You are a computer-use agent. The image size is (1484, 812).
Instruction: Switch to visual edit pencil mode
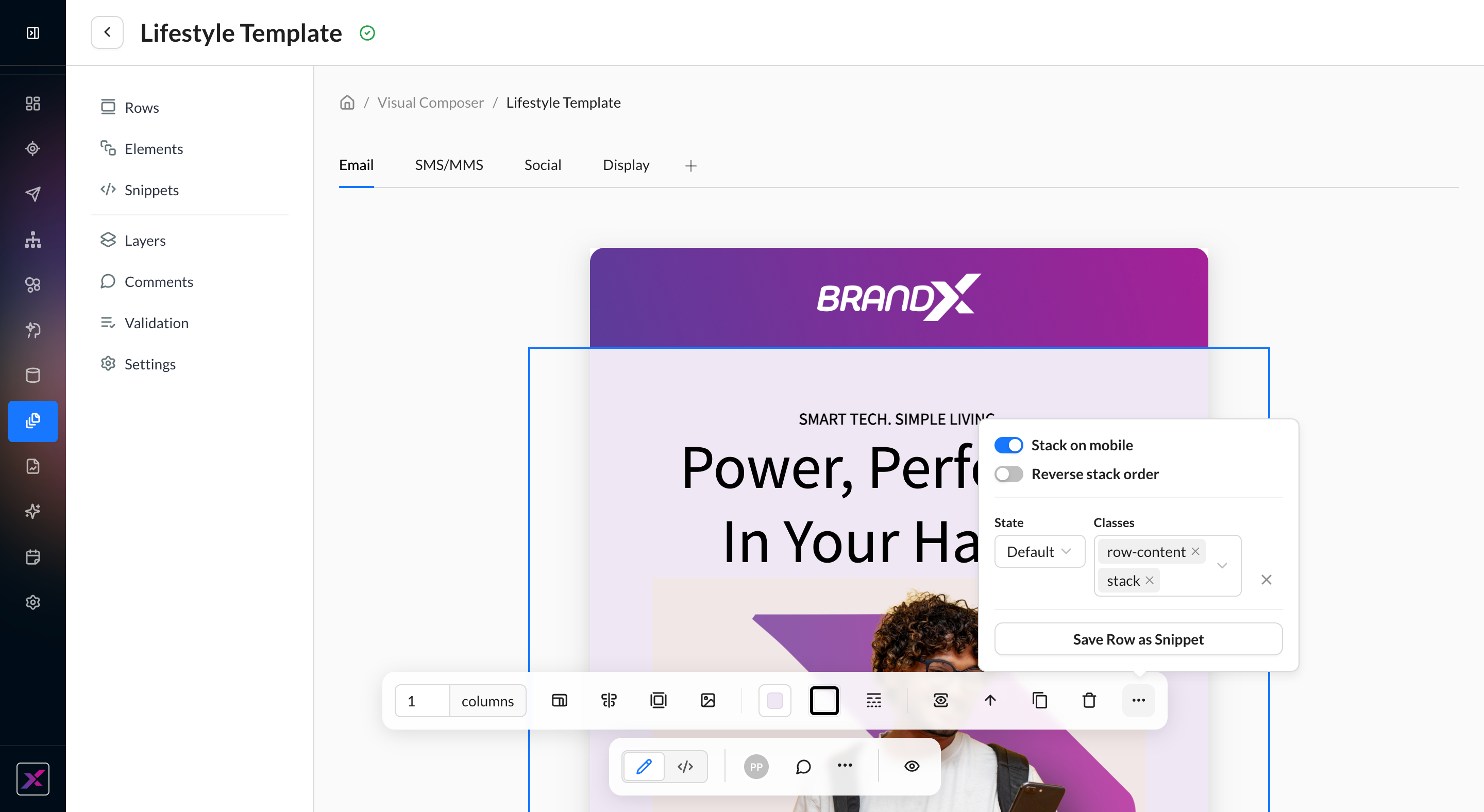tap(644, 767)
